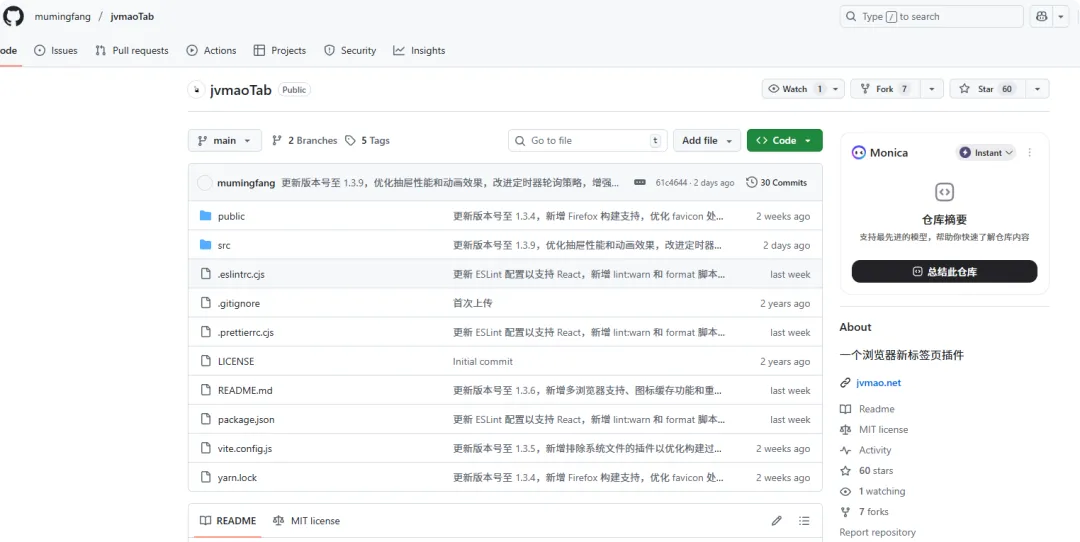Open the jvmaoTab repository breadcrumb link

tap(132, 17)
